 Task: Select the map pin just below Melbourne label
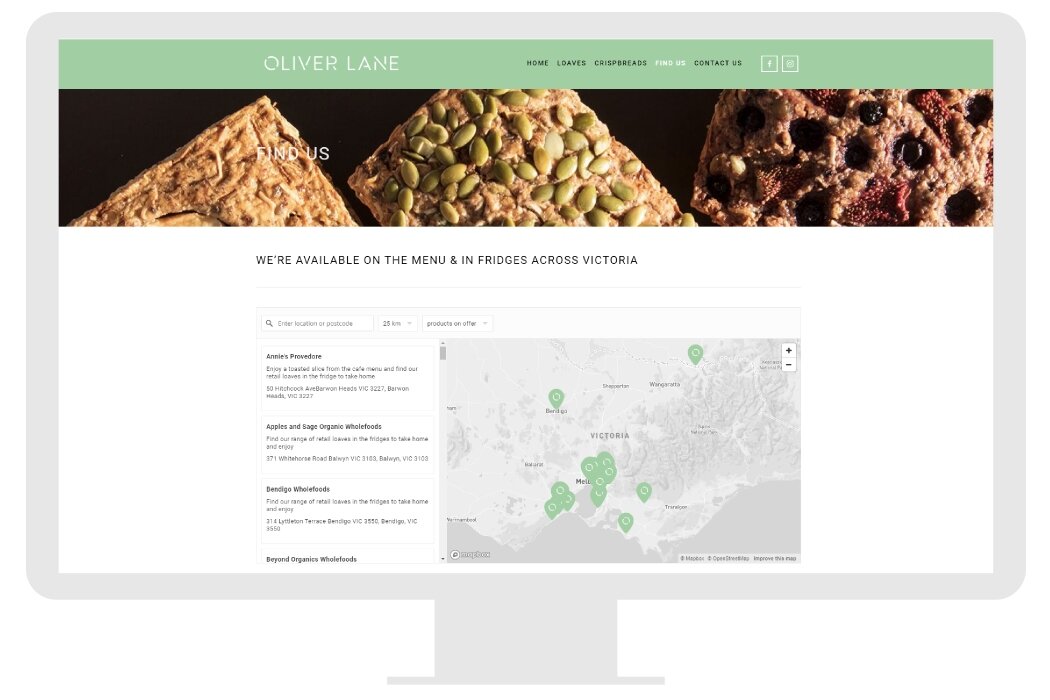(598, 495)
